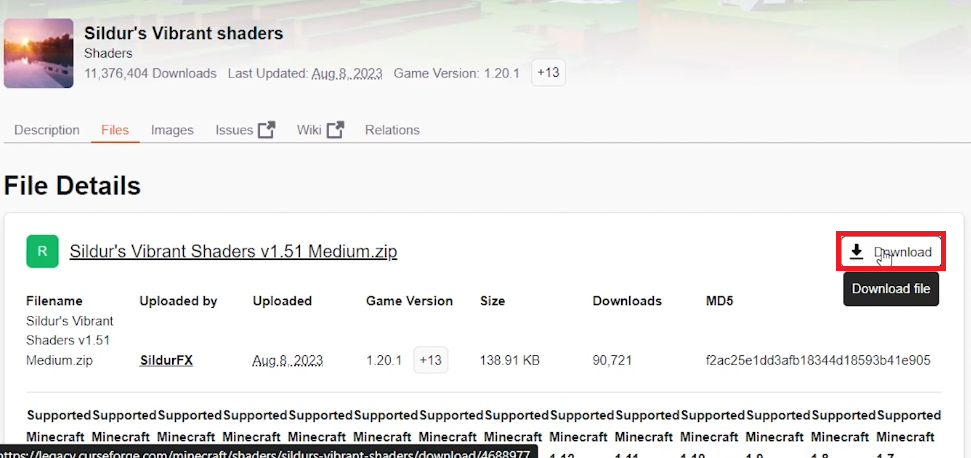Click the Aug 8, 2023 uploaded date in table
This screenshot has height=458, width=971.
pyautogui.click(x=288, y=360)
